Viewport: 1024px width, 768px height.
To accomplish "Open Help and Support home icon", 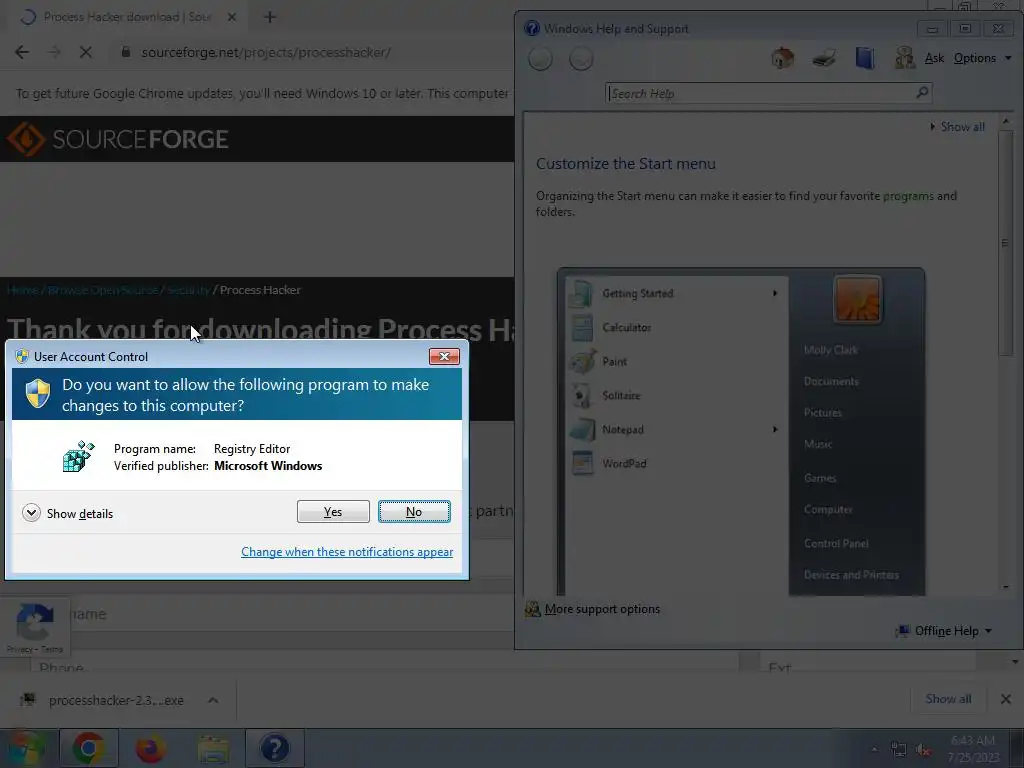I will (x=782, y=58).
